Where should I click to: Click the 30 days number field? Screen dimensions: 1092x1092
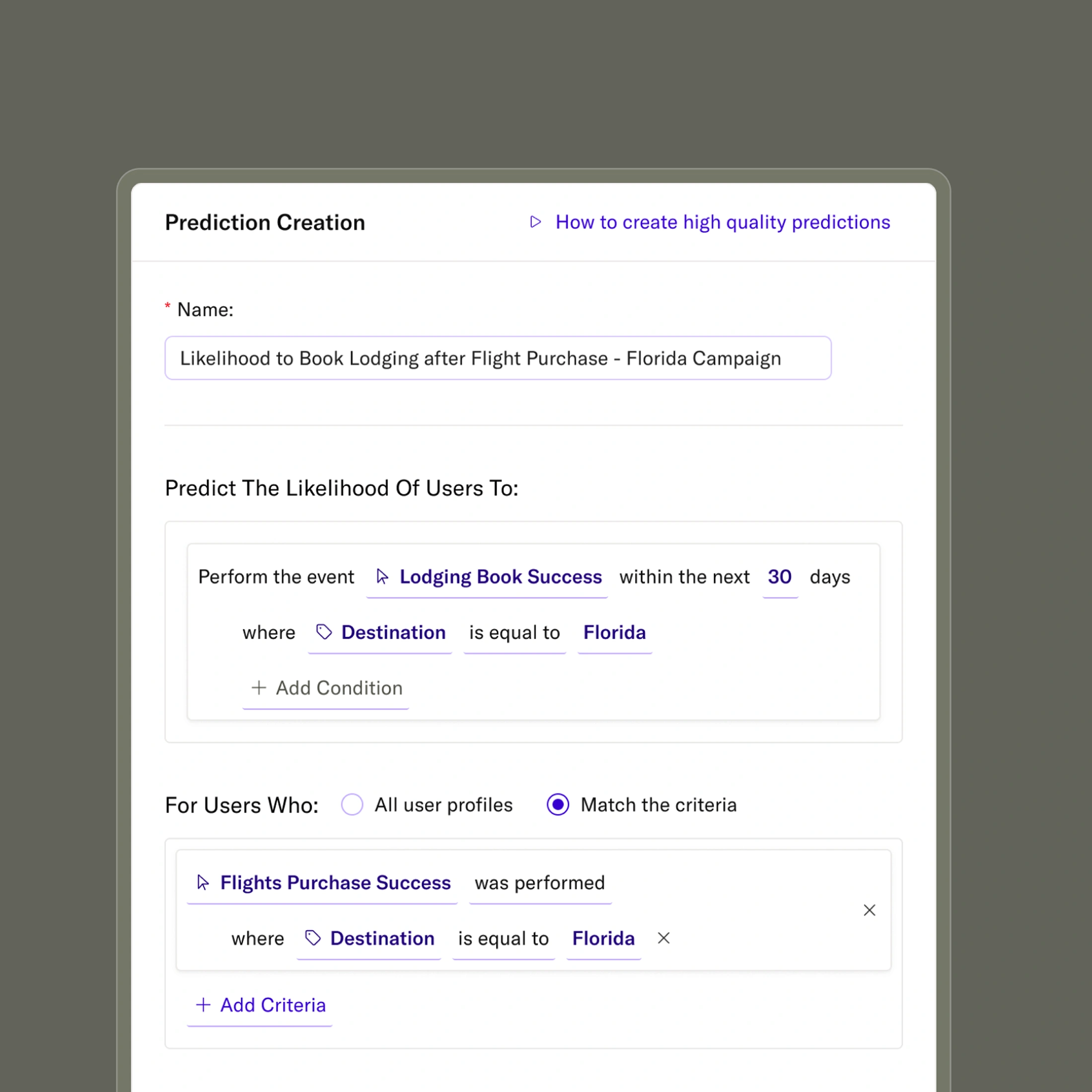point(780,577)
